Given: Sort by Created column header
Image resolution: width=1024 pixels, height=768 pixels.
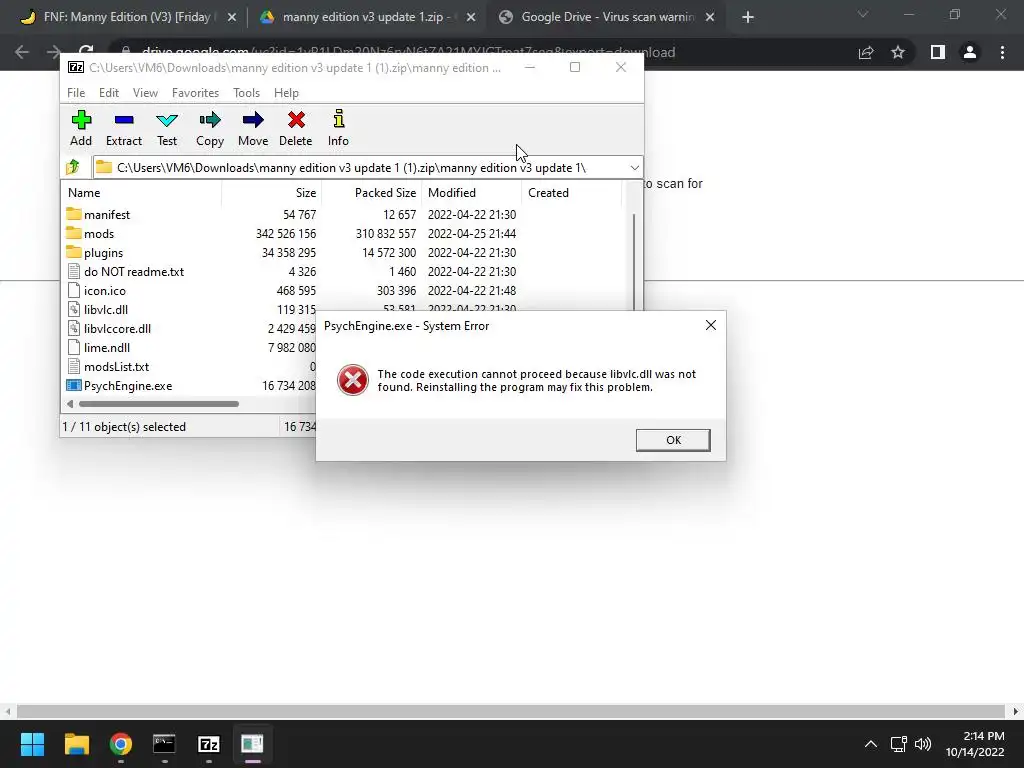Looking at the screenshot, I should pos(571,193).
